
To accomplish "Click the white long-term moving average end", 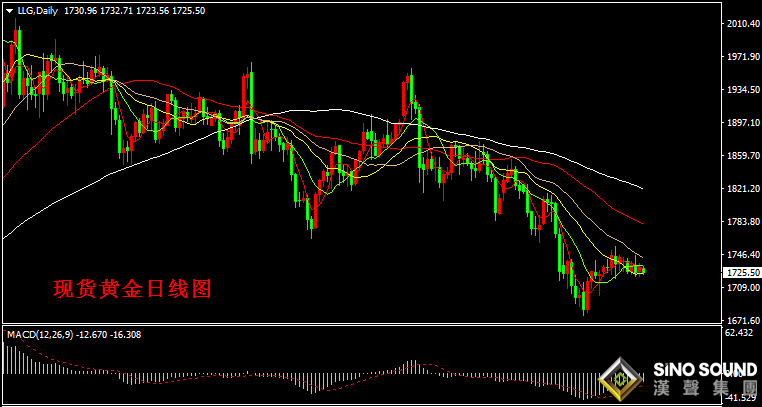I will pos(642,188).
